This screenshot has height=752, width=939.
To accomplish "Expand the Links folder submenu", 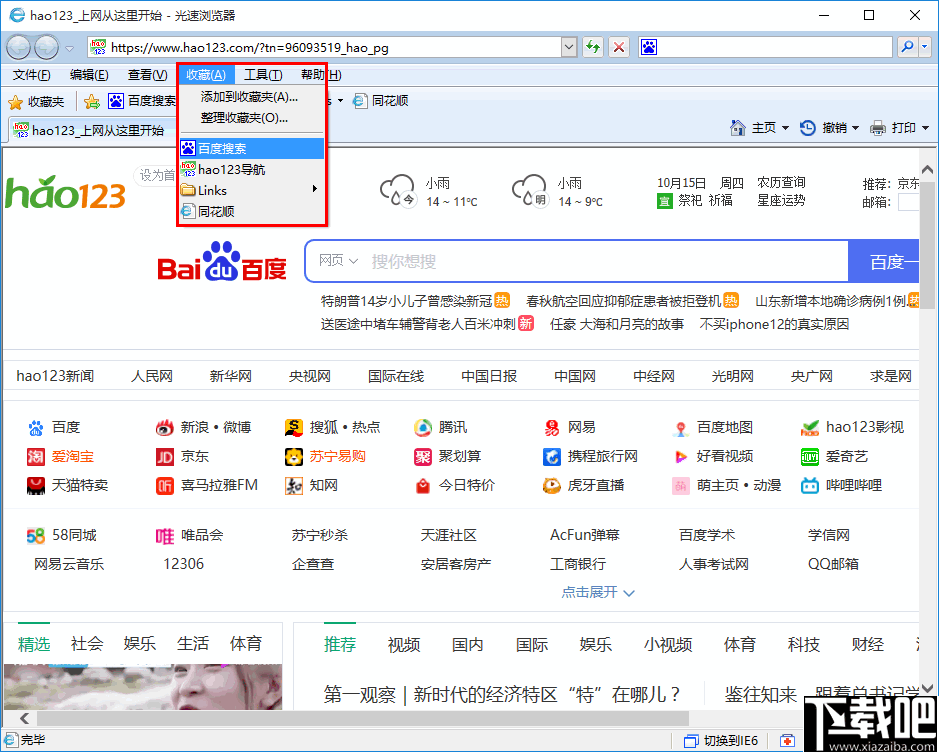I will [x=252, y=190].
